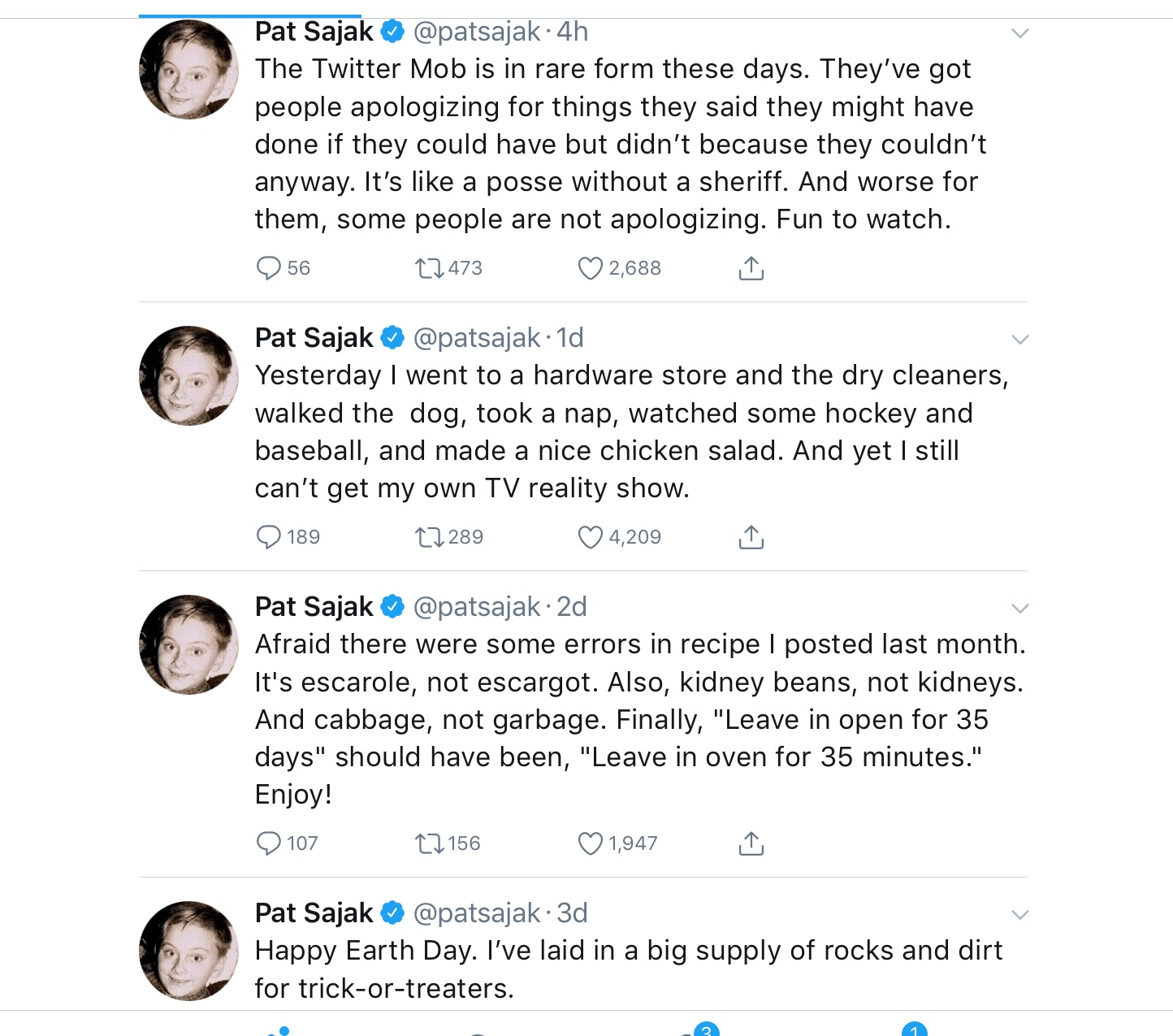Retweet the recipe errors tweet

428,843
